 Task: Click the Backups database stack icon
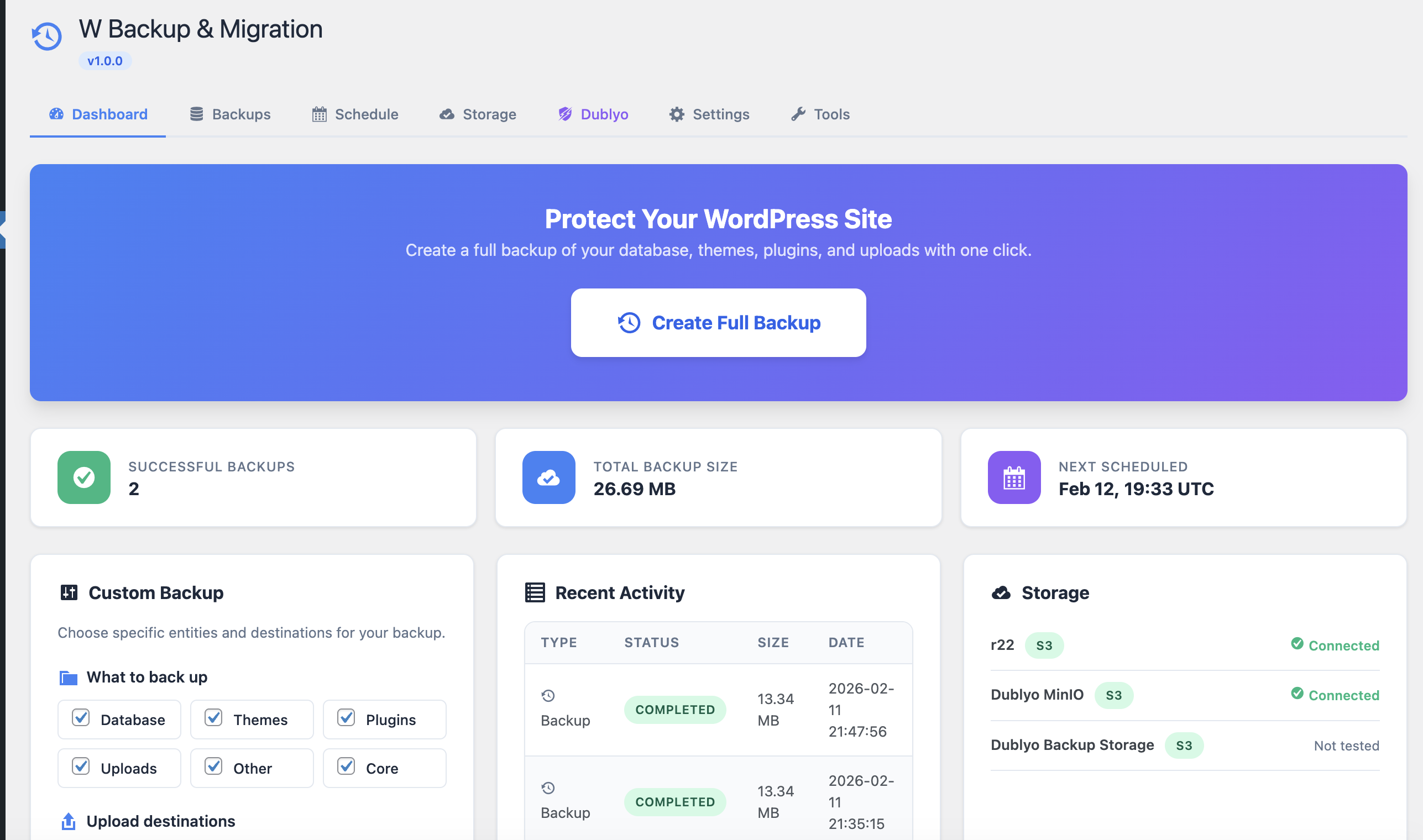click(196, 114)
